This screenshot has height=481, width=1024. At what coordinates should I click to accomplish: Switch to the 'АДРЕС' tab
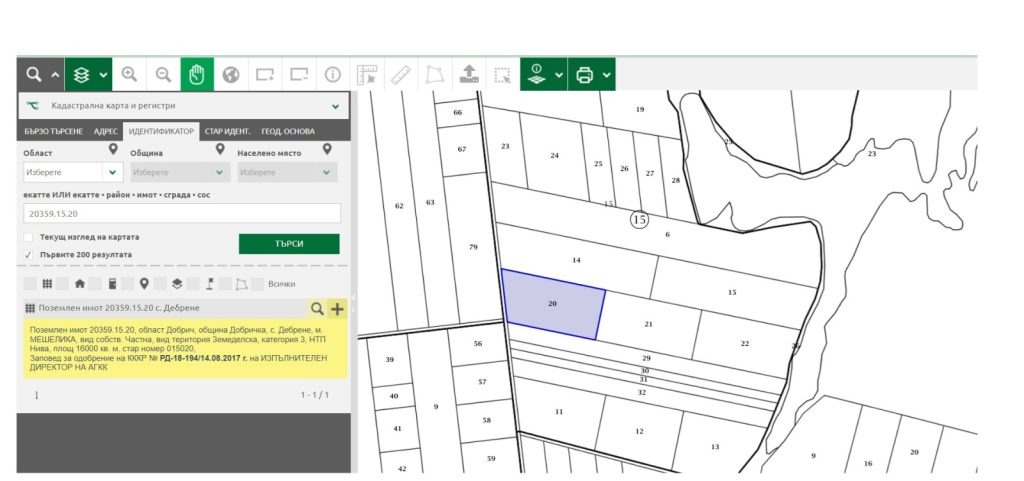[x=106, y=131]
